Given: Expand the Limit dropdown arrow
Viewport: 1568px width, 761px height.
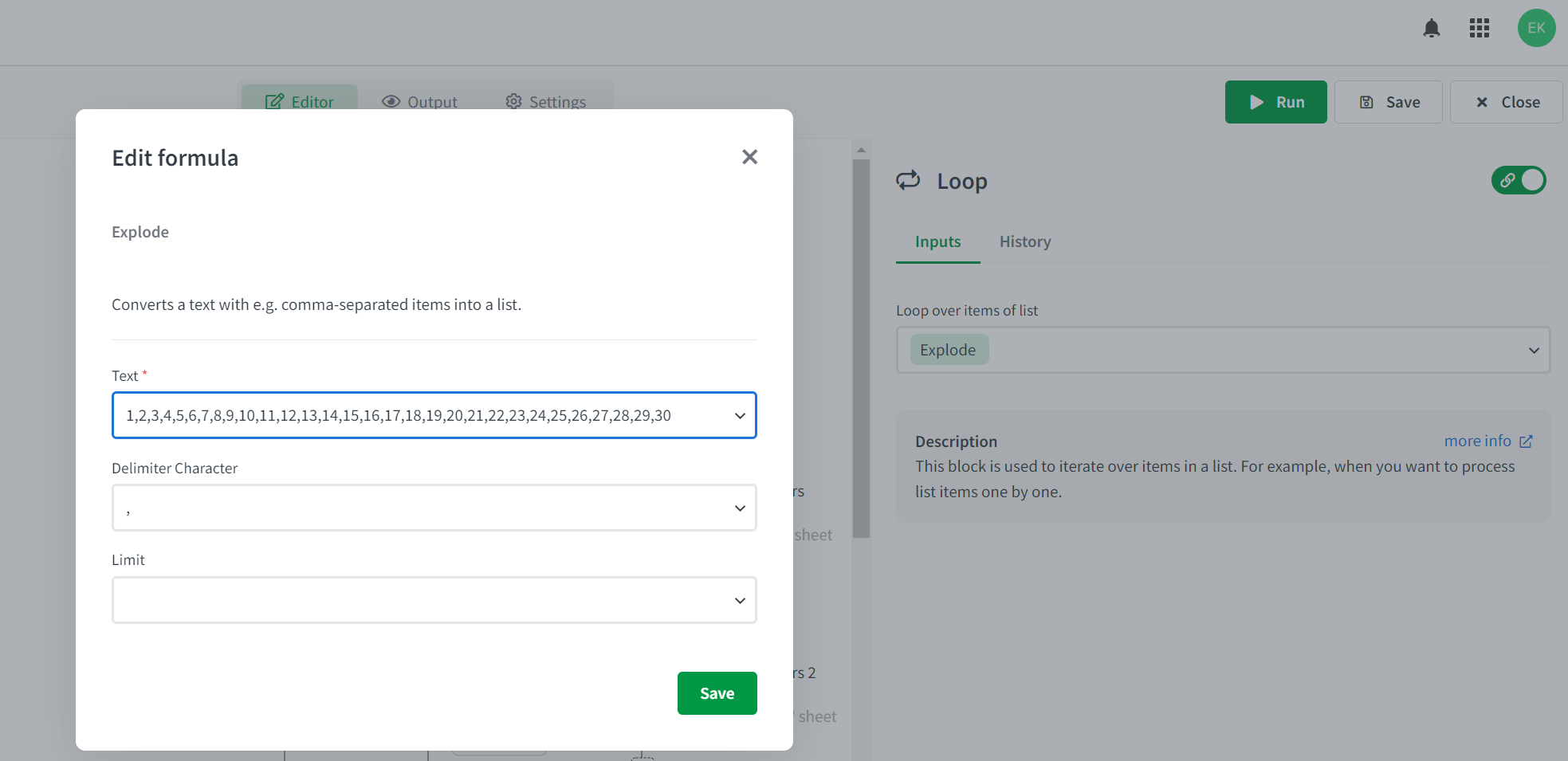Looking at the screenshot, I should click(x=740, y=601).
